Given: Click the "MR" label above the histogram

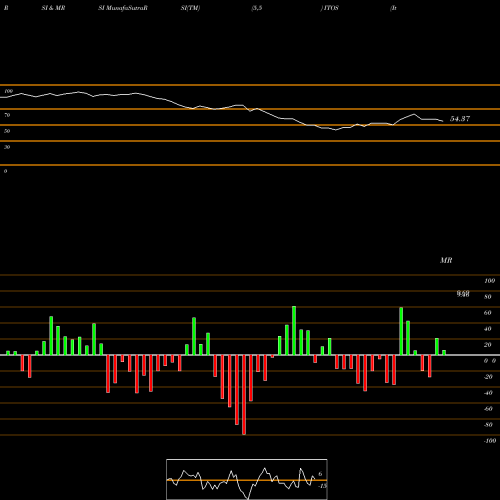Looking at the screenshot, I should (446, 260).
